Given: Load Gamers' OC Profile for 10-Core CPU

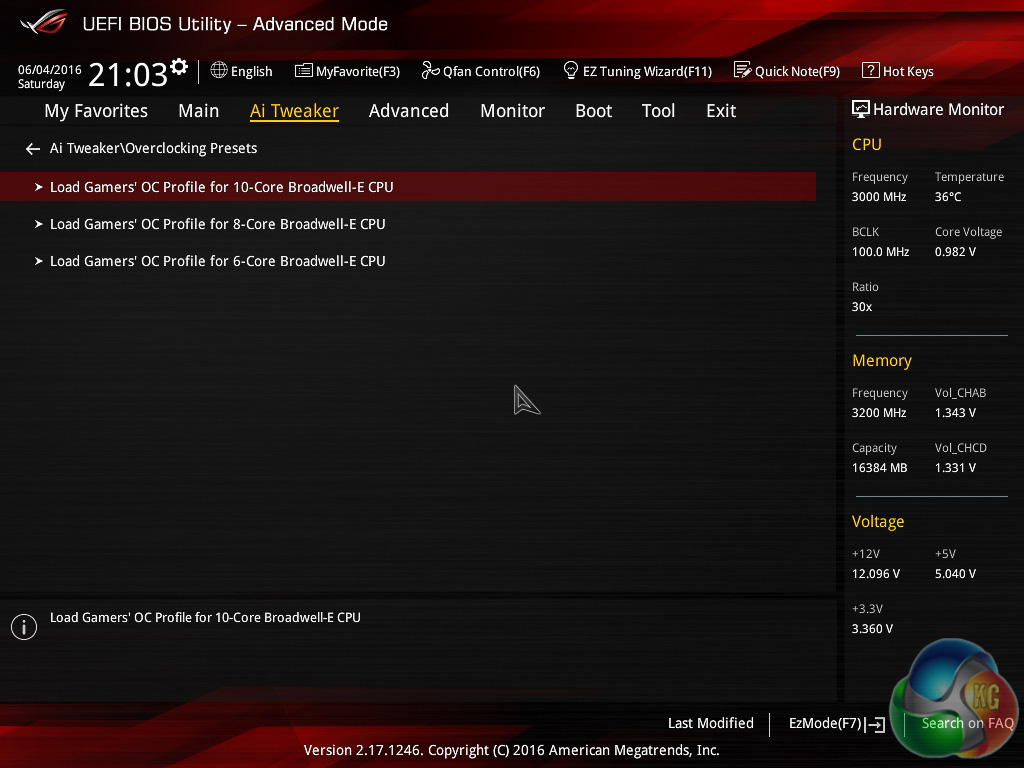Looking at the screenshot, I should [408, 187].
